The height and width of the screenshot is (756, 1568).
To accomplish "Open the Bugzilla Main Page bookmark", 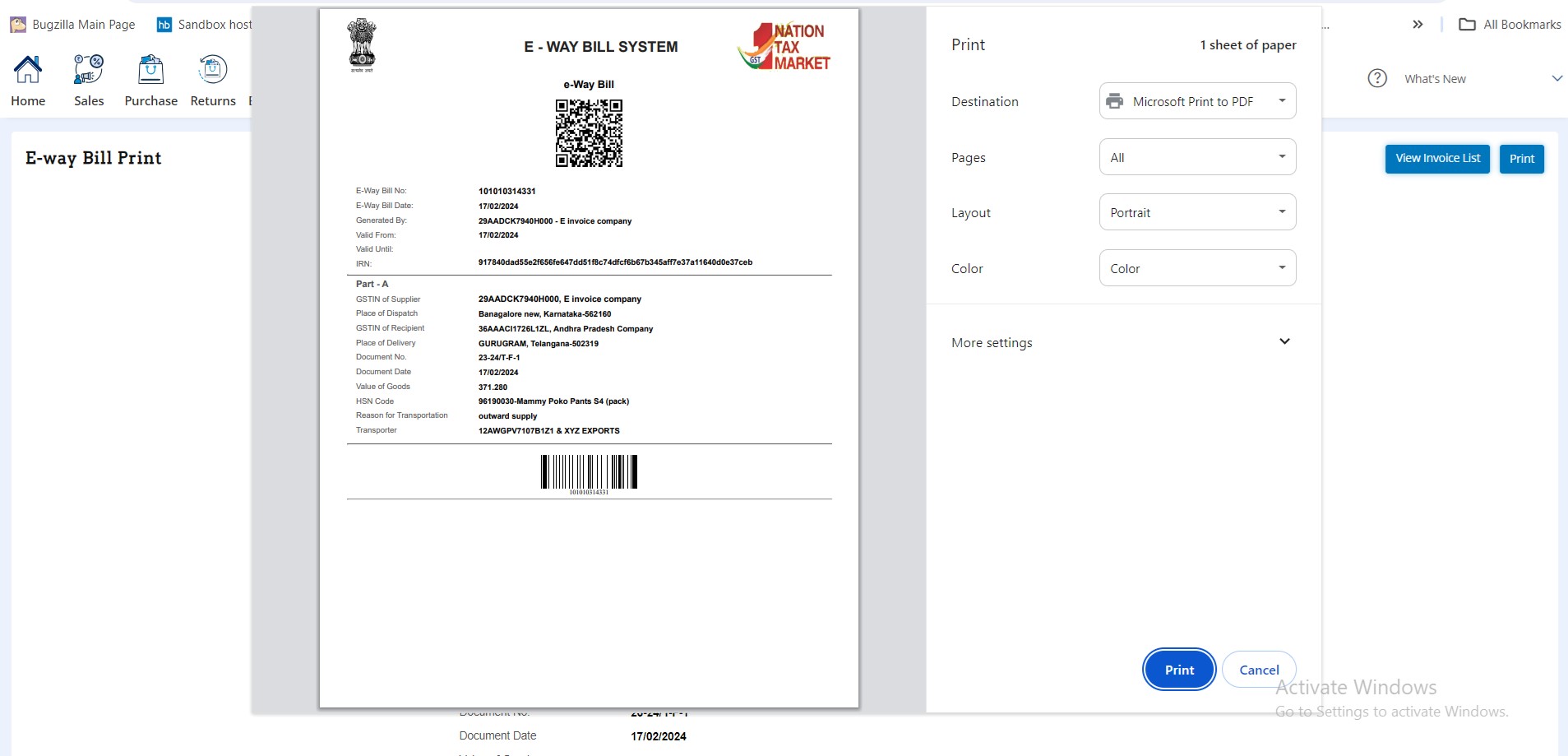I will (x=73, y=25).
